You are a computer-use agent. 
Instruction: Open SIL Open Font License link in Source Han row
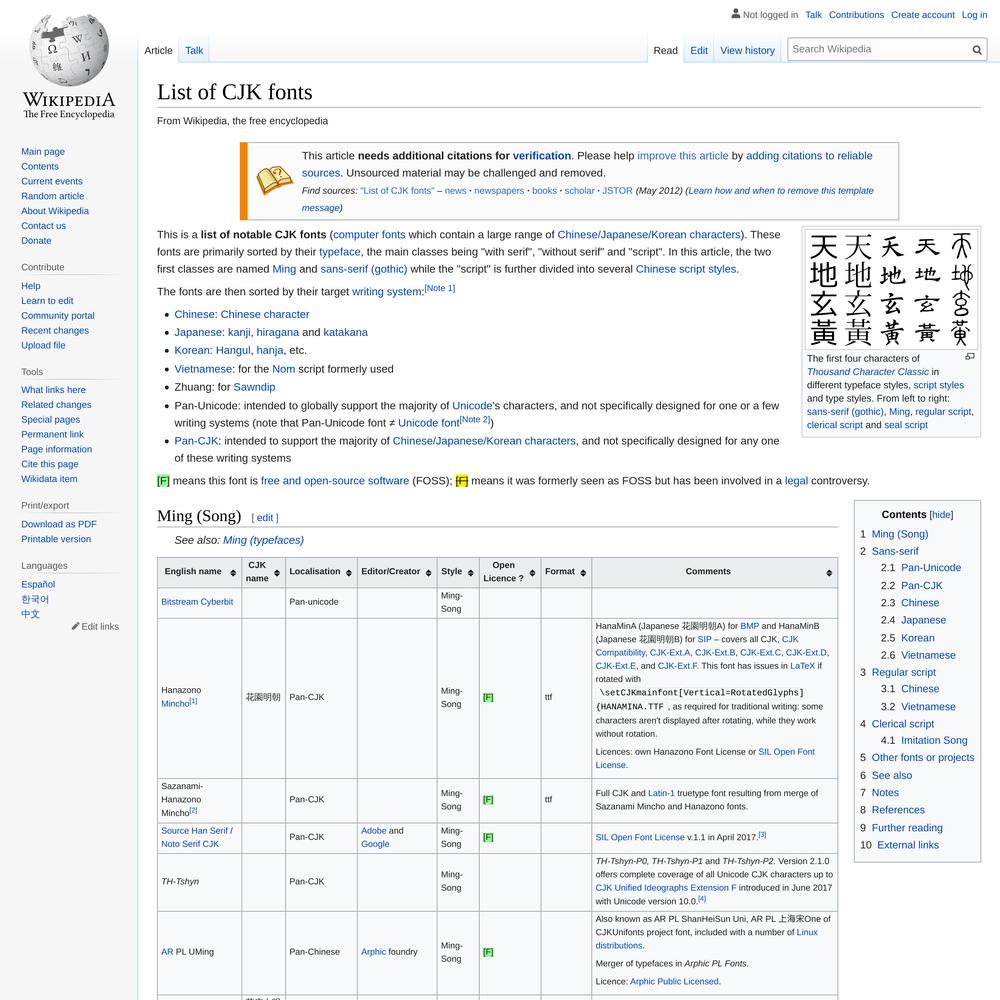click(x=640, y=837)
